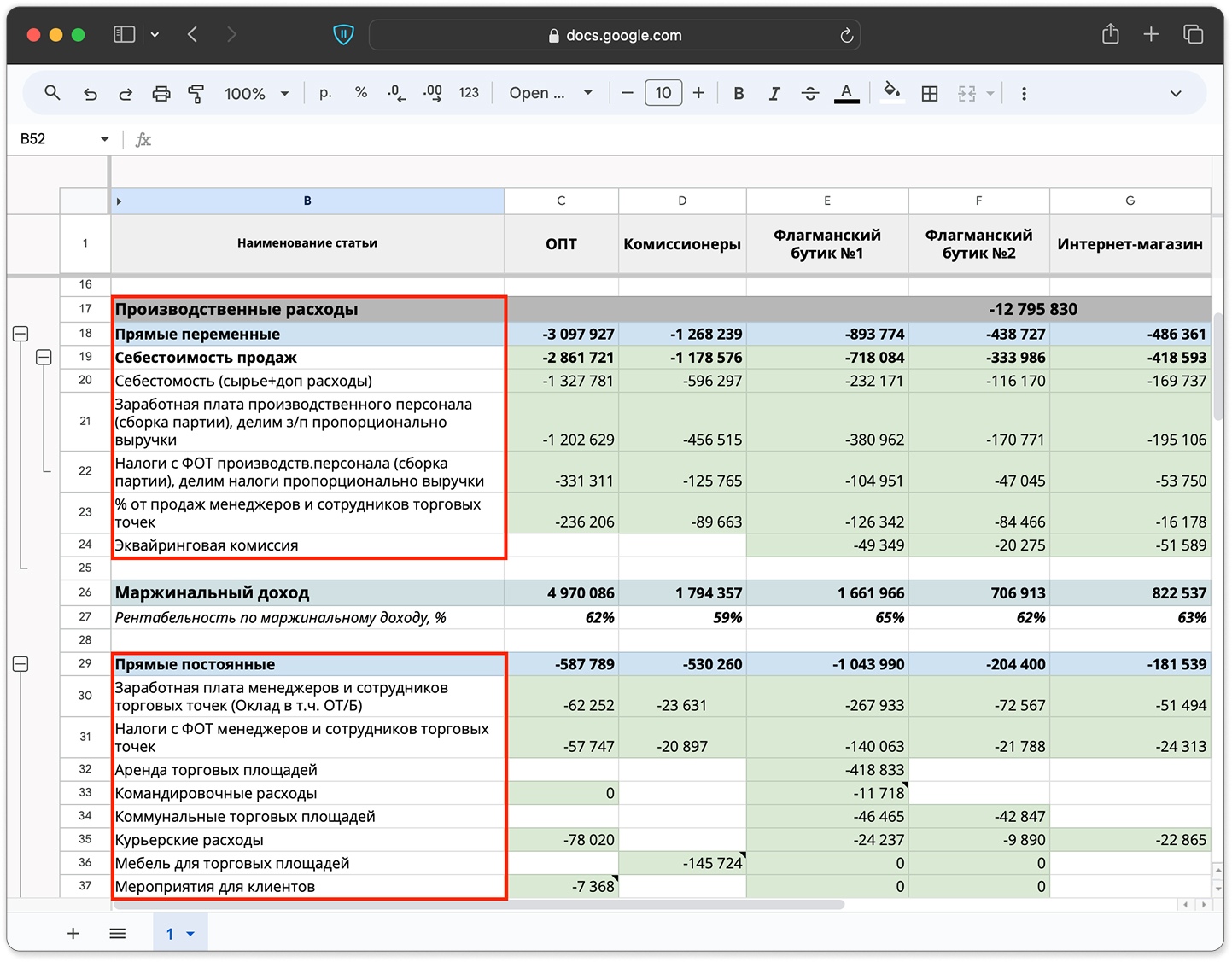Click the search icon in the toolbar
Screen dimensions: 1232x962
coord(52,93)
